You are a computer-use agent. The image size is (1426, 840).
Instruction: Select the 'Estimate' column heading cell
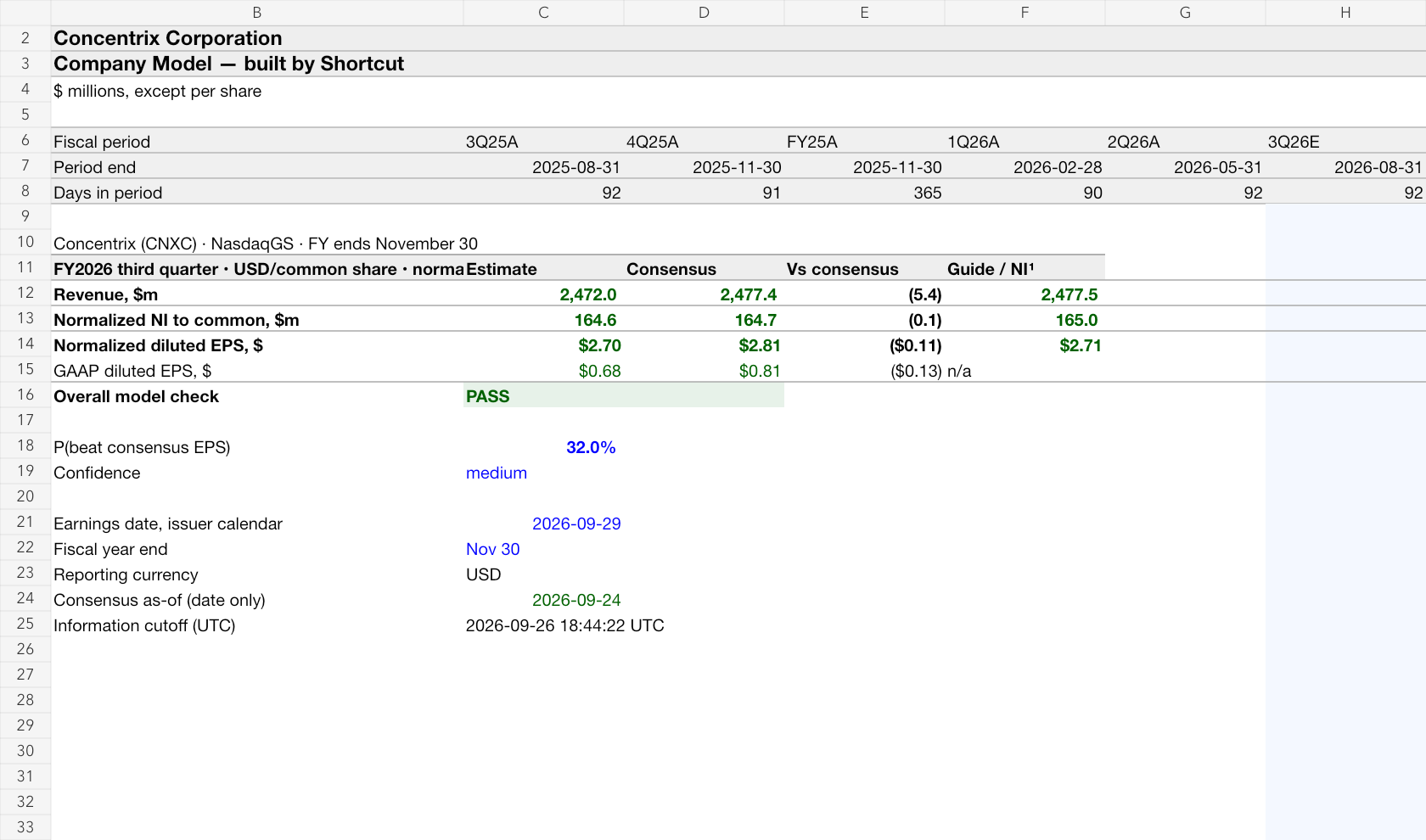[x=543, y=268]
